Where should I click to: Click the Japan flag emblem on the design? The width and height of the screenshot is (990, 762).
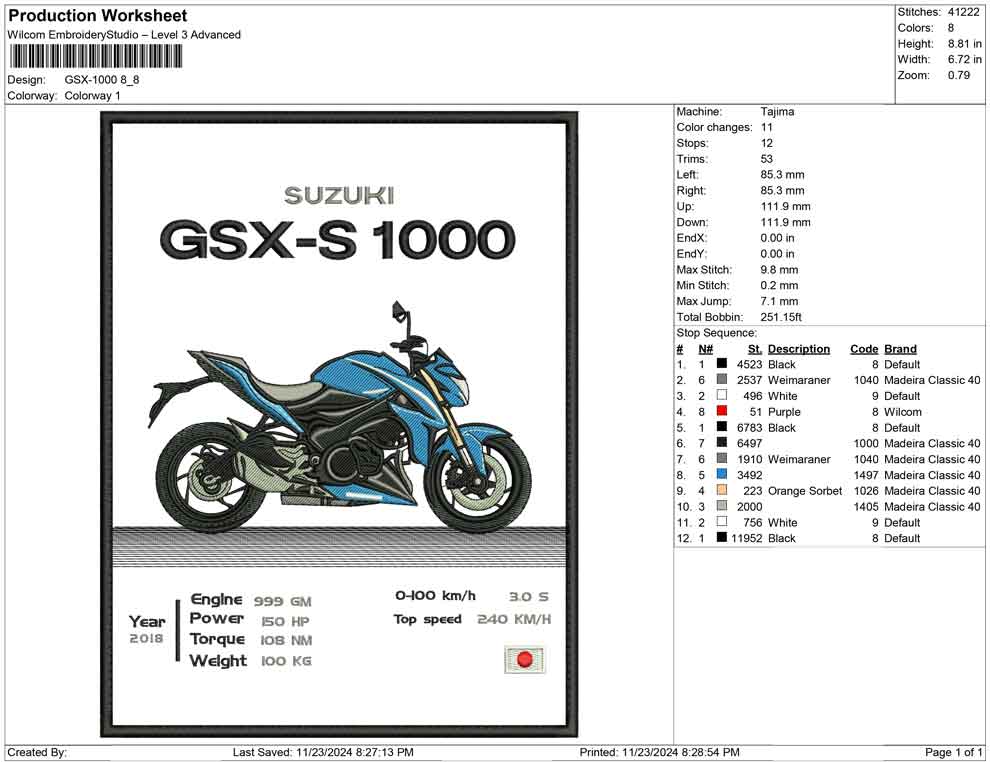click(524, 660)
